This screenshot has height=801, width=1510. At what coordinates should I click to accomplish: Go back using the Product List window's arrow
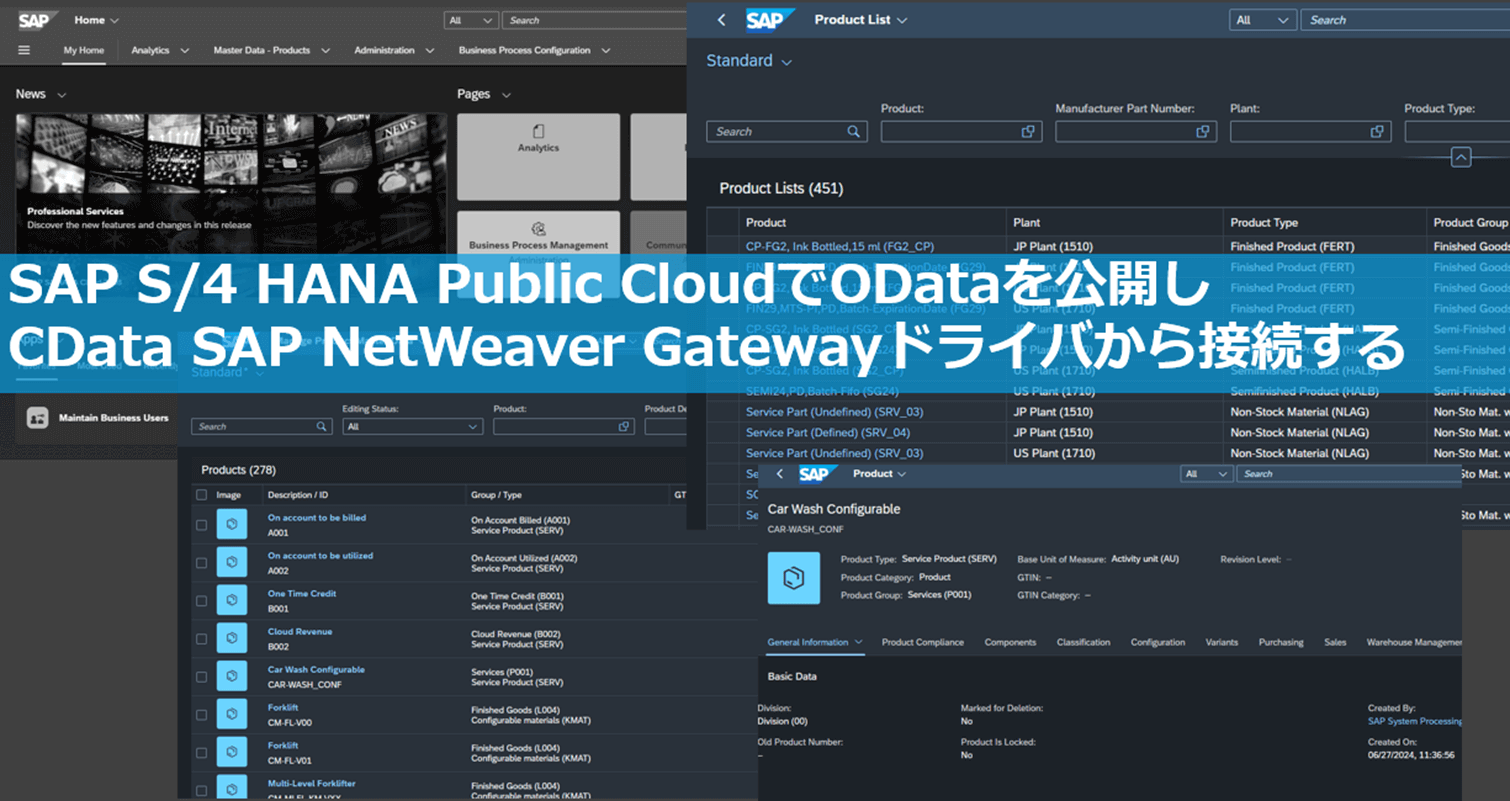(722, 20)
